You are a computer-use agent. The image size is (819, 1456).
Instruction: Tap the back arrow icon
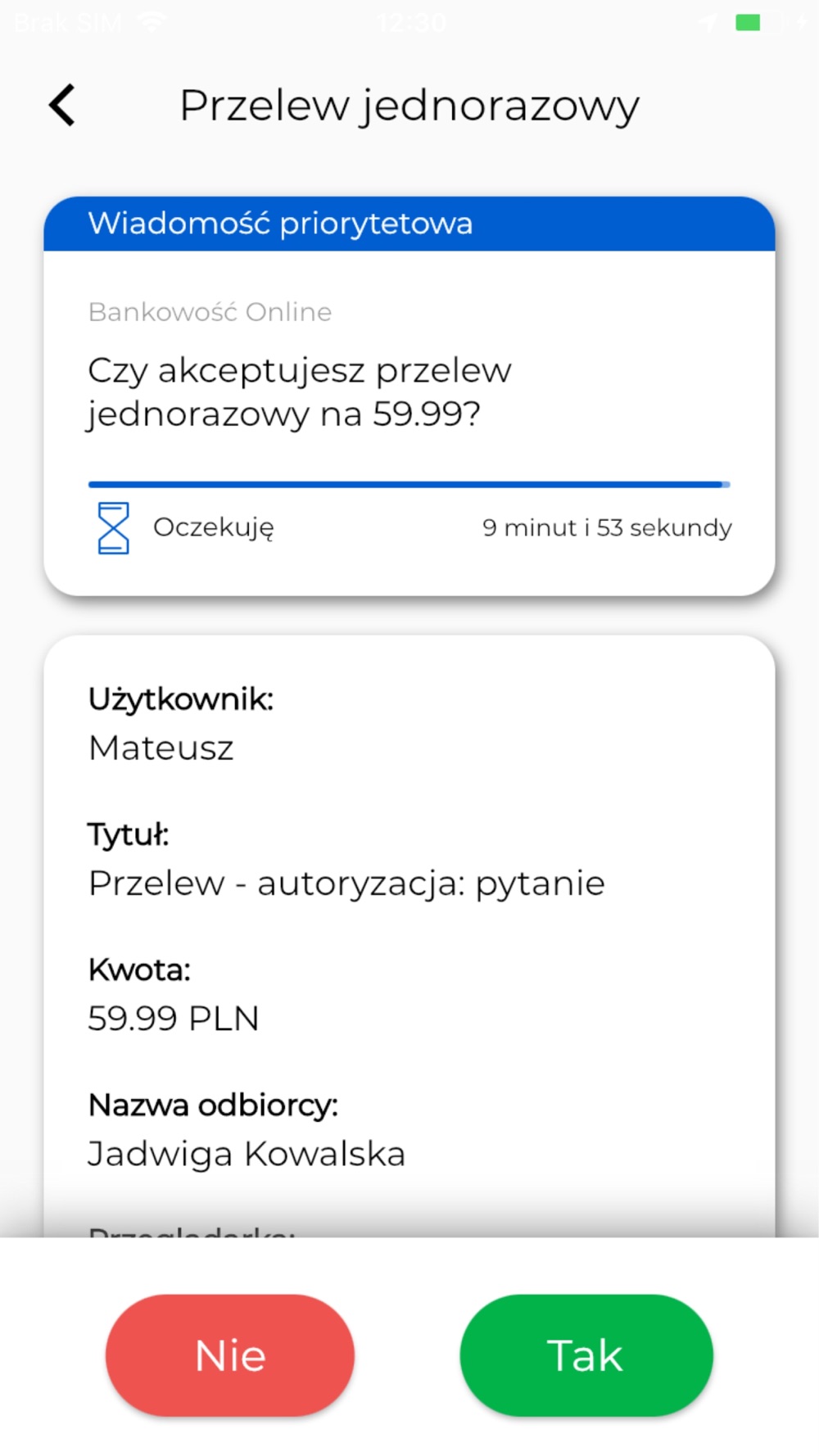click(x=62, y=105)
